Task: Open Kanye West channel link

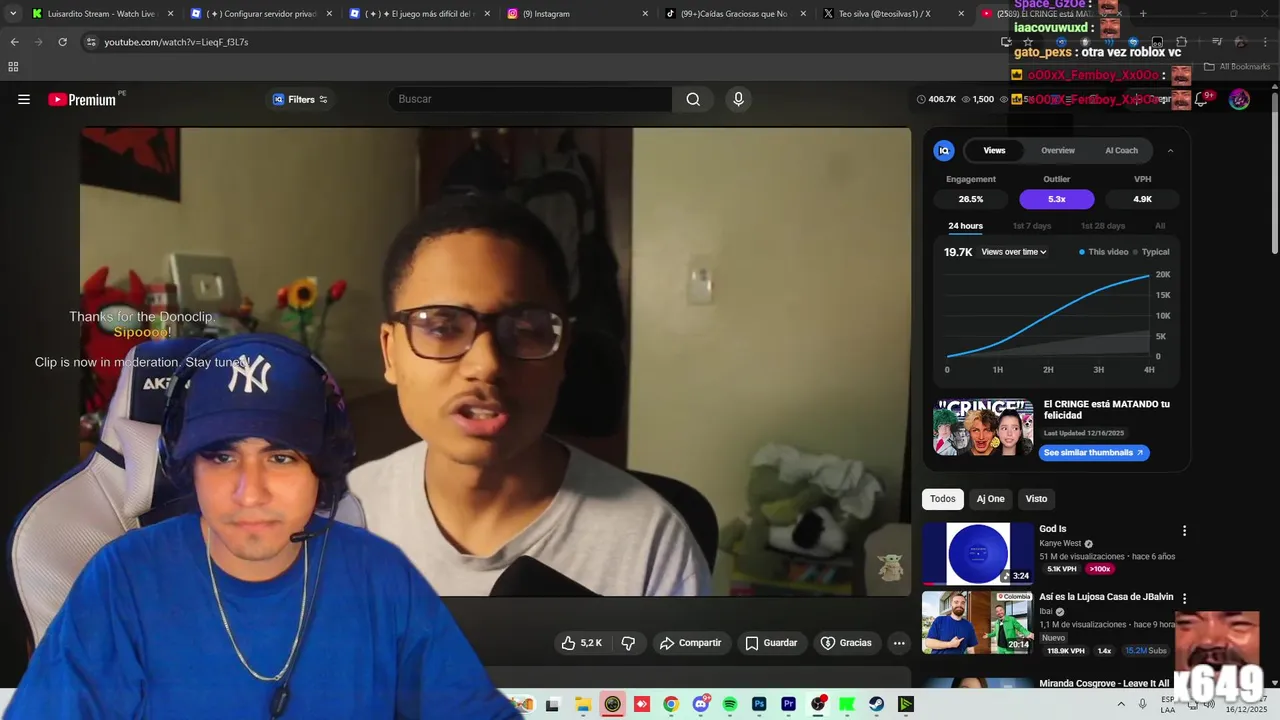Action: point(1060,543)
